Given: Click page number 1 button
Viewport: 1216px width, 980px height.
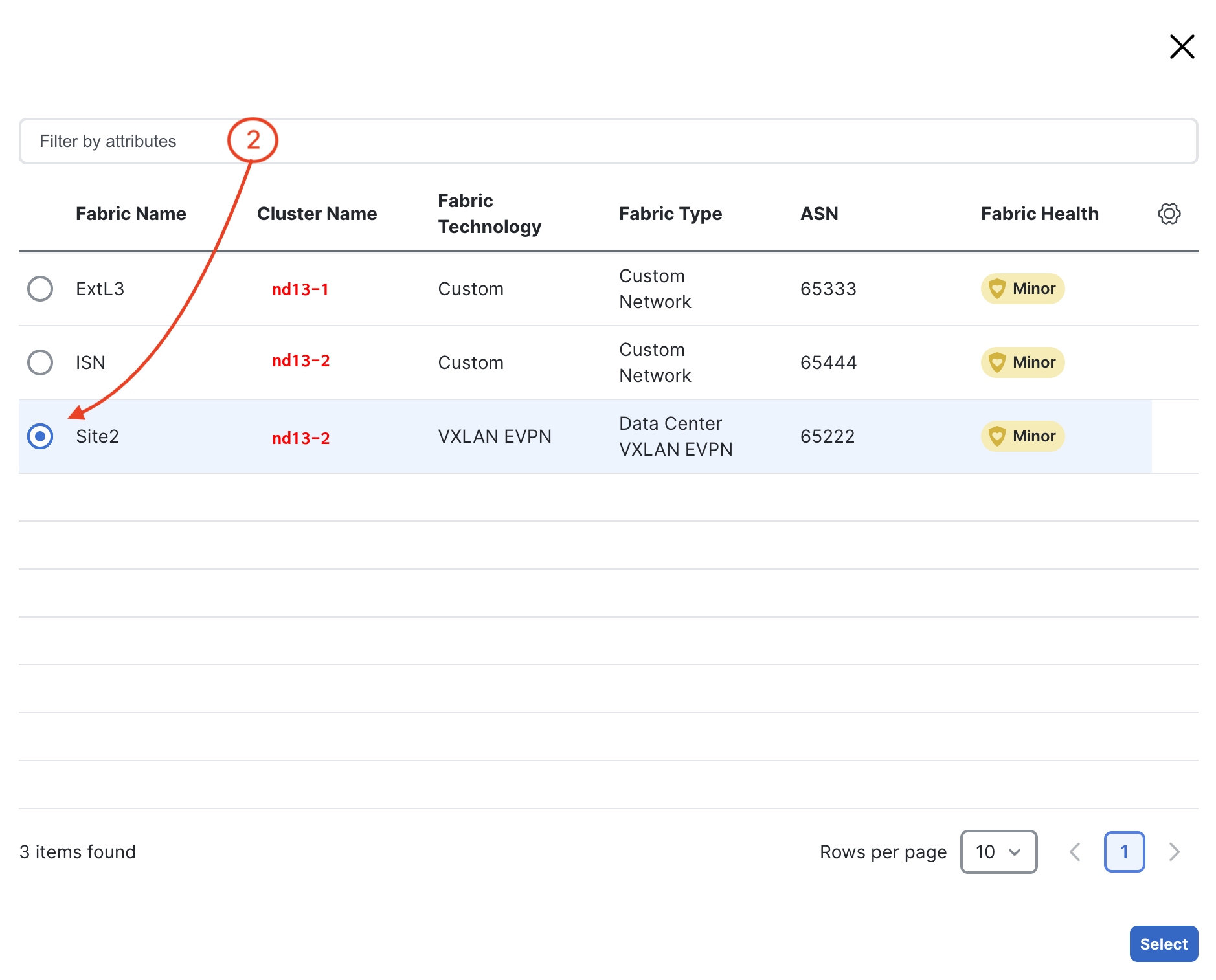Looking at the screenshot, I should (1124, 852).
